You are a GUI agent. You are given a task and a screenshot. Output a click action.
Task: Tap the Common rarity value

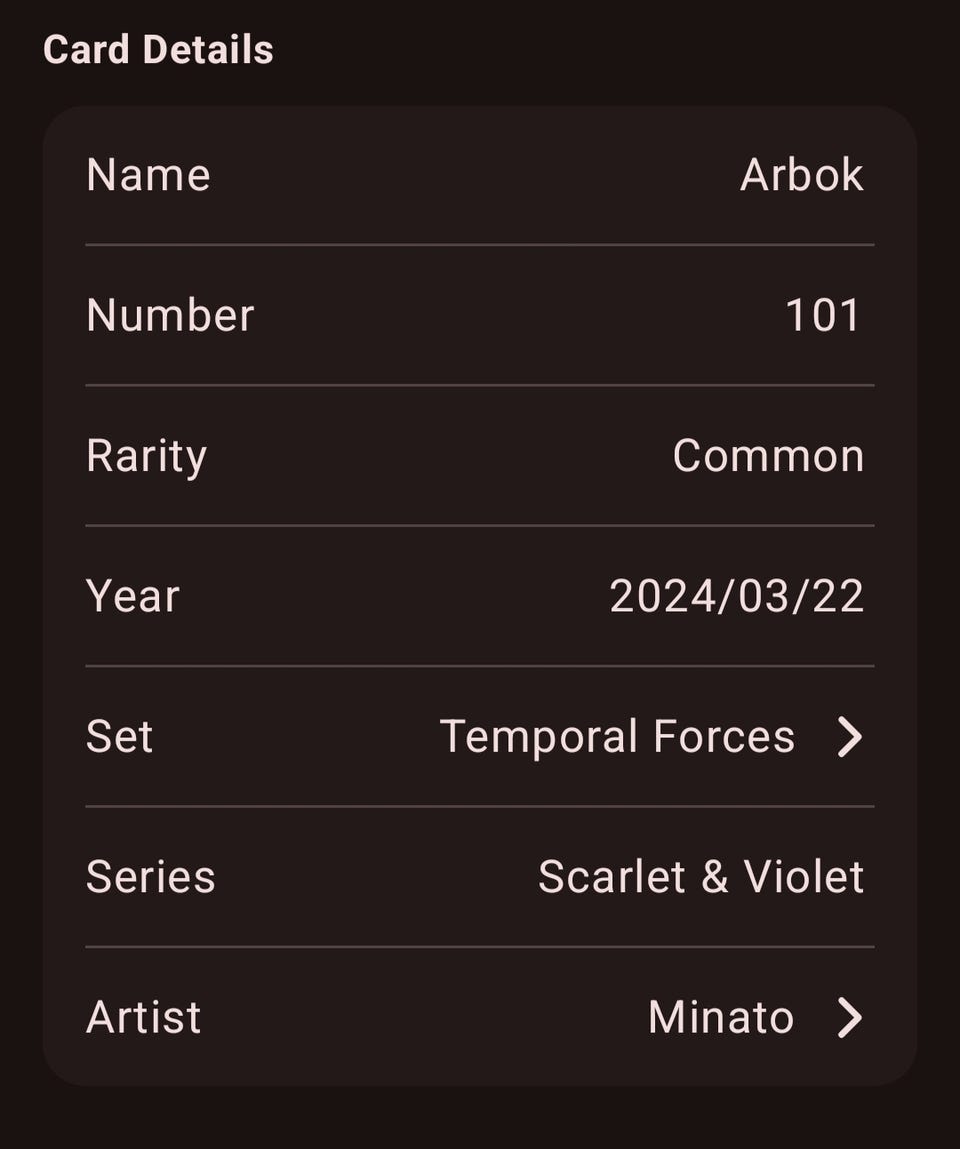[768, 456]
